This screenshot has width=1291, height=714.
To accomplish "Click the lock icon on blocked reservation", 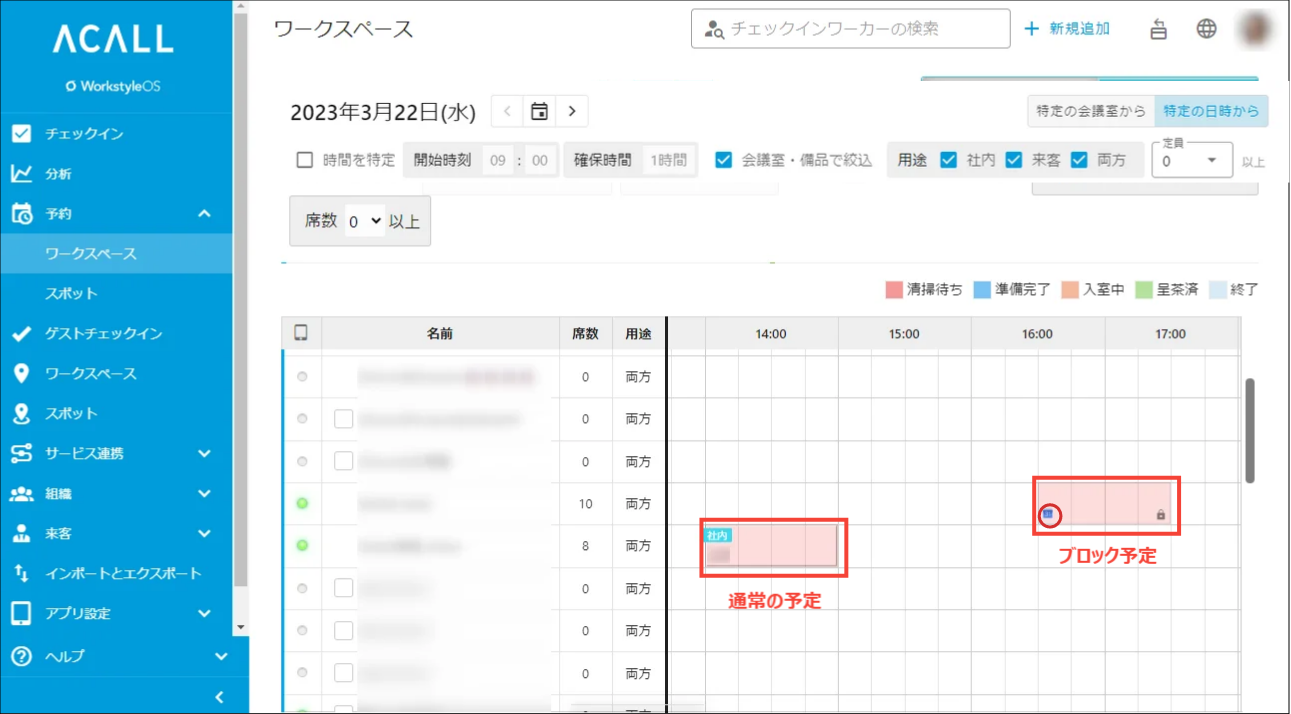I will click(x=1160, y=515).
